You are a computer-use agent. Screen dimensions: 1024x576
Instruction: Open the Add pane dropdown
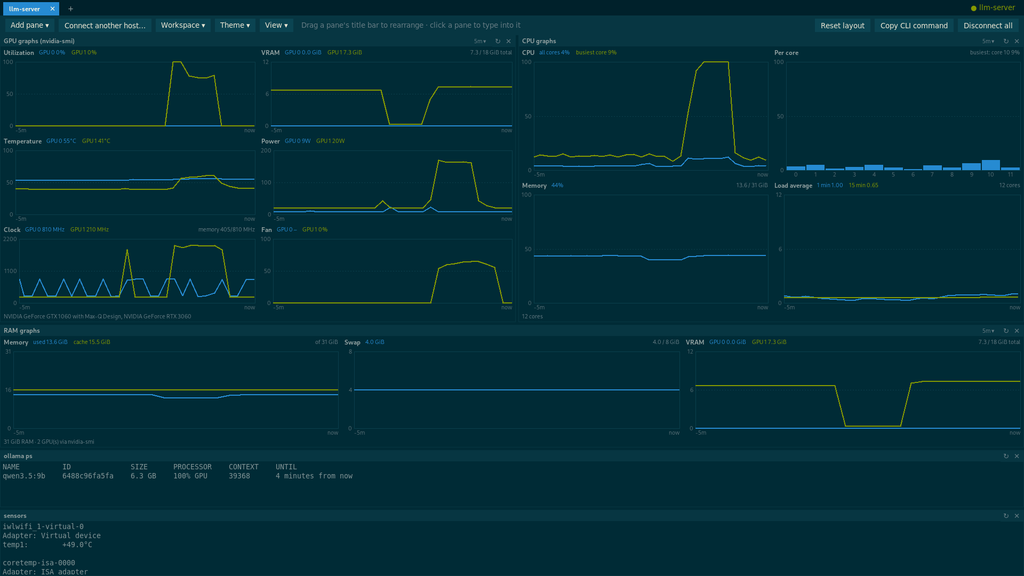(29, 25)
